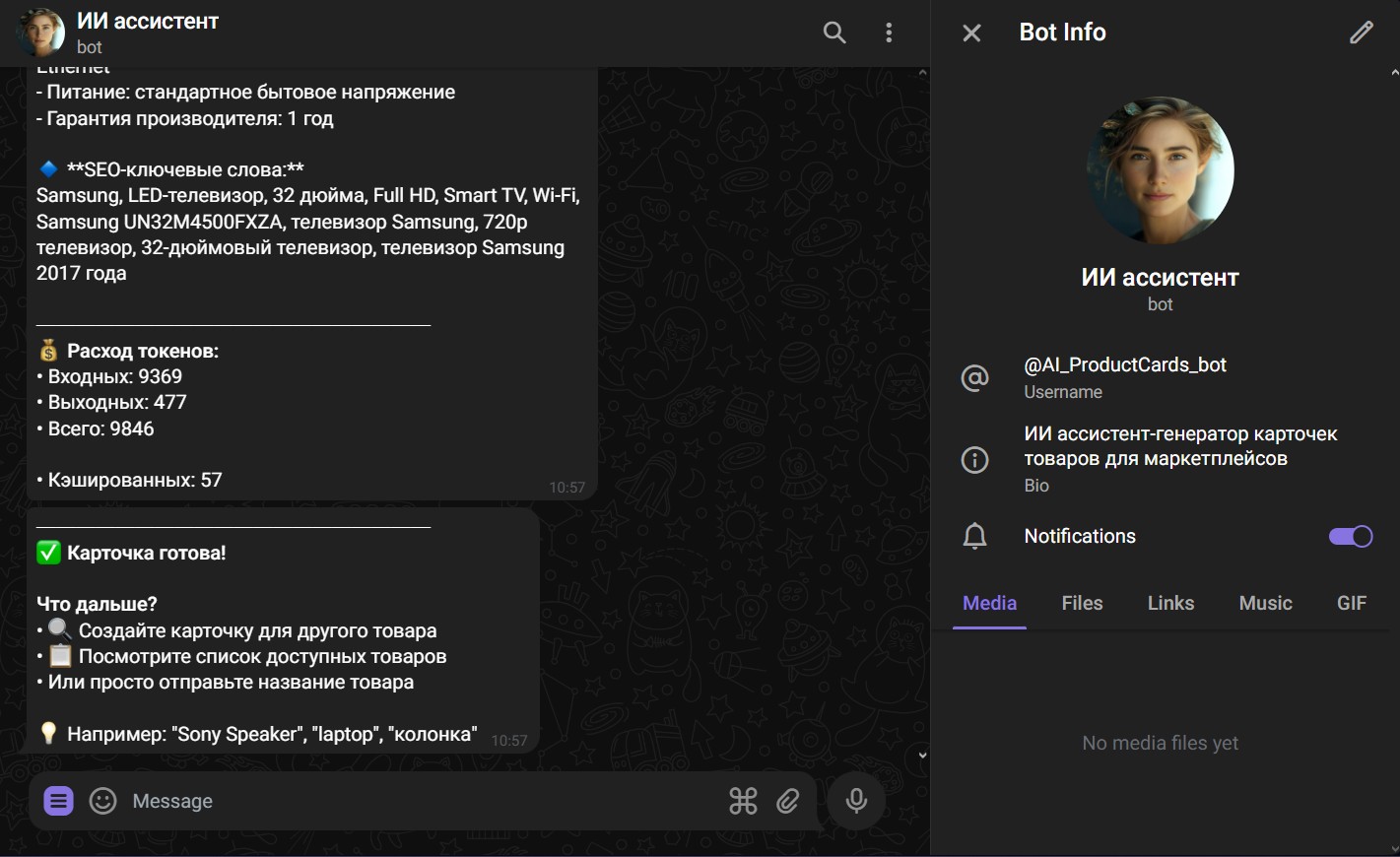1400x857 pixels.
Task: Click the "SEO-ключевые слова" heading
Action: pyautogui.click(x=185, y=169)
